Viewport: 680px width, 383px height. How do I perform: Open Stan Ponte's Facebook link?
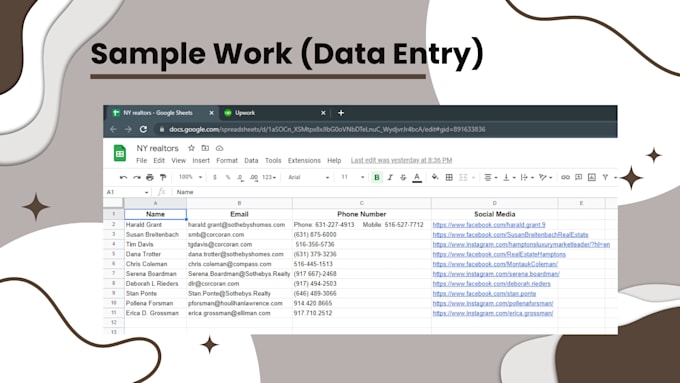[484, 294]
